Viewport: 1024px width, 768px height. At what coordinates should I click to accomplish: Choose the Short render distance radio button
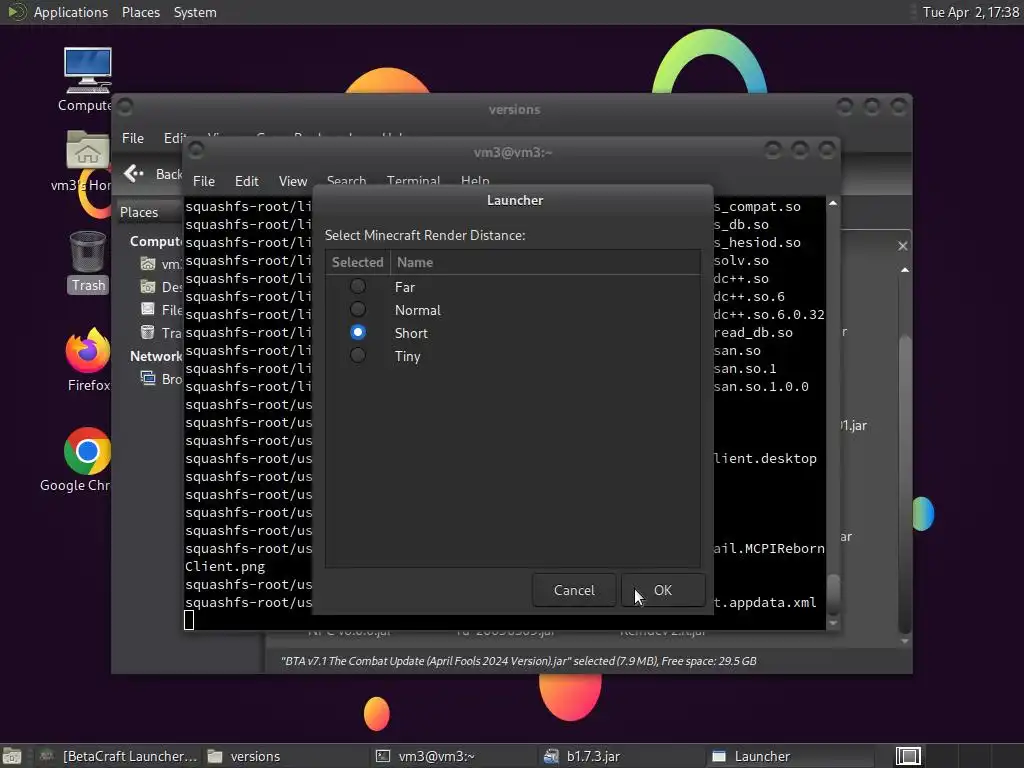click(x=358, y=332)
